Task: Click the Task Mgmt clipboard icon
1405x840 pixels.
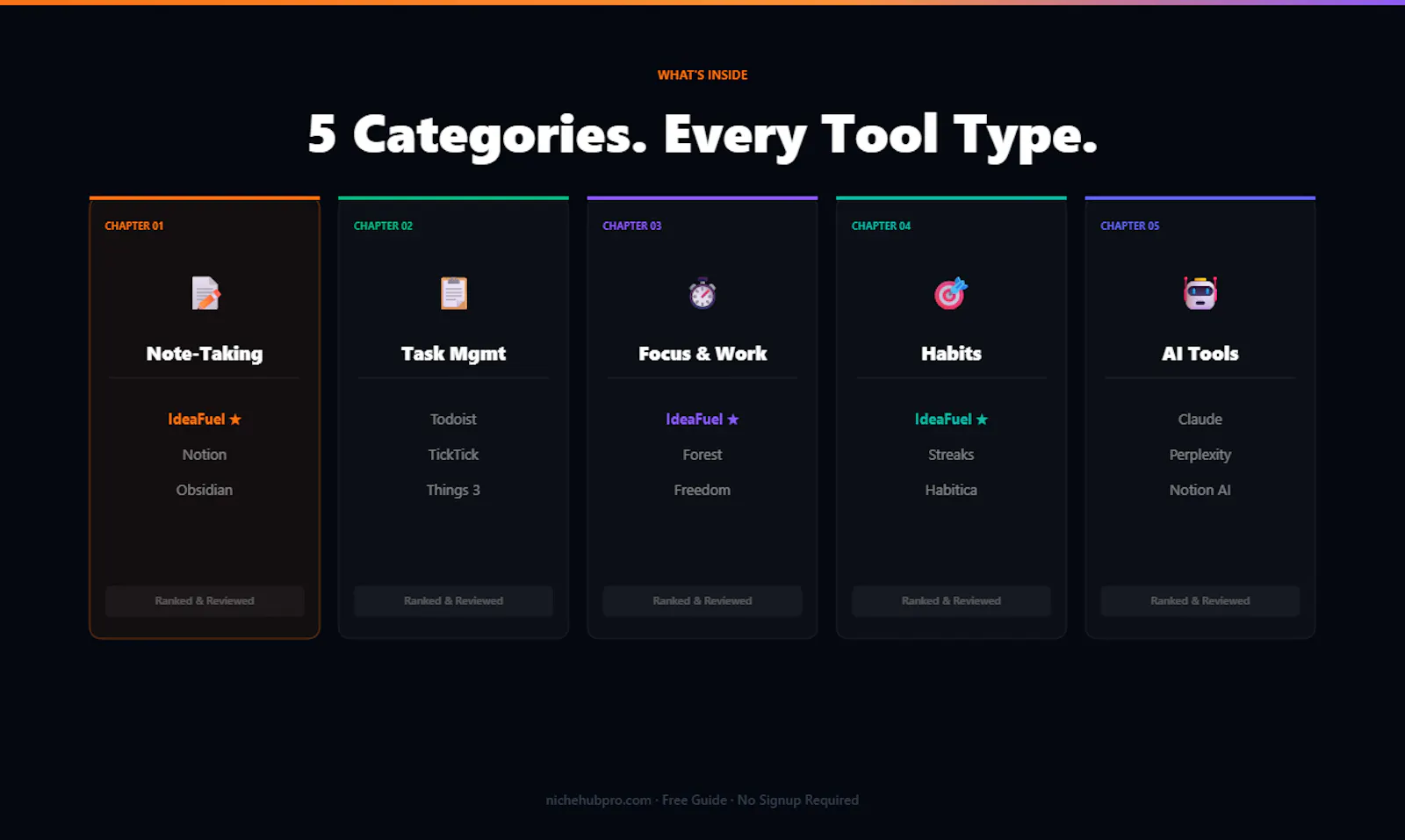Action: 454,293
